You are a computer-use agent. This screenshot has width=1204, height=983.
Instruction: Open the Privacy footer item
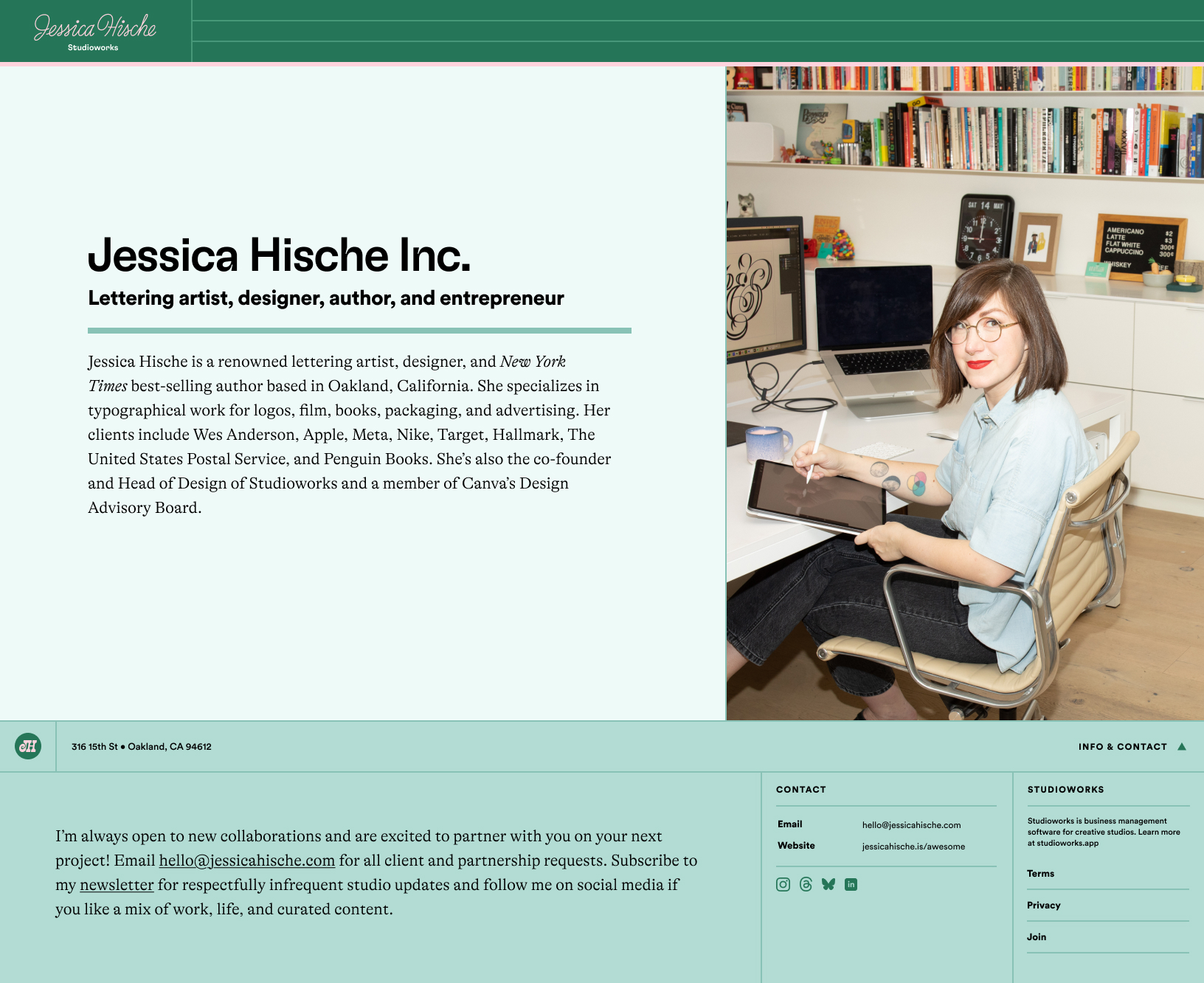coord(1043,906)
